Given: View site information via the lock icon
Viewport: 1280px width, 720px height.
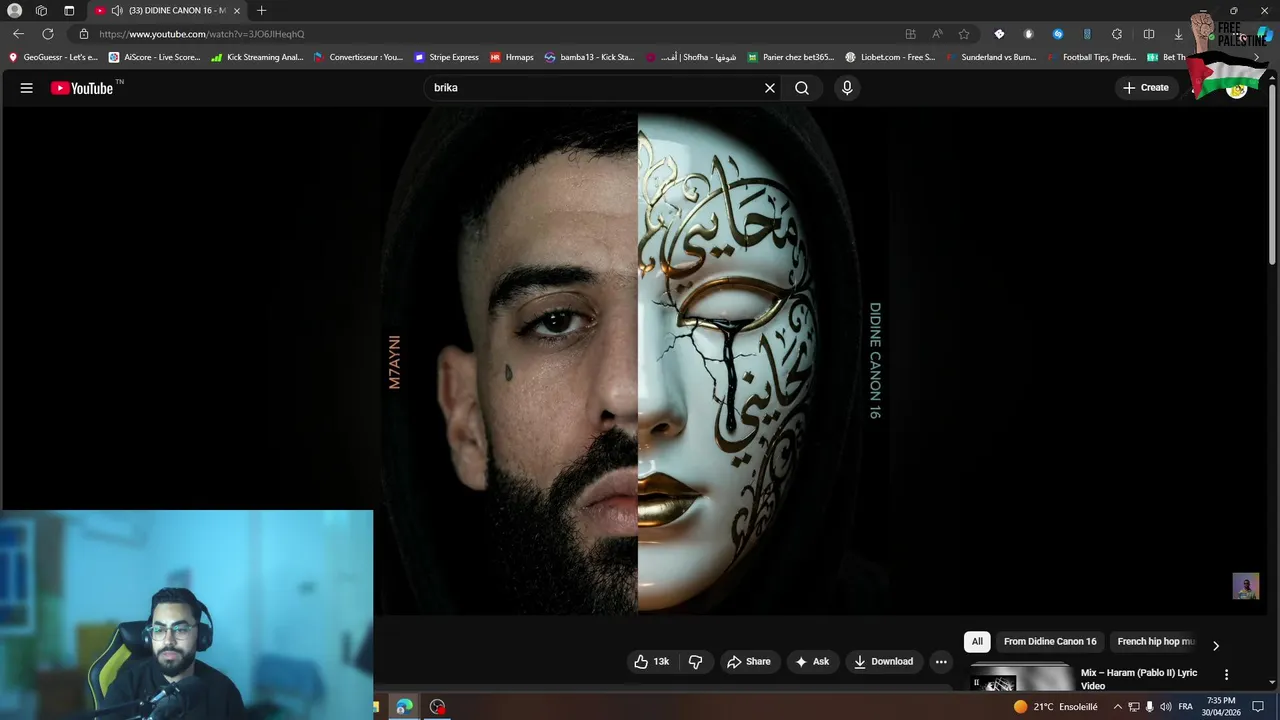Looking at the screenshot, I should pyautogui.click(x=84, y=34).
